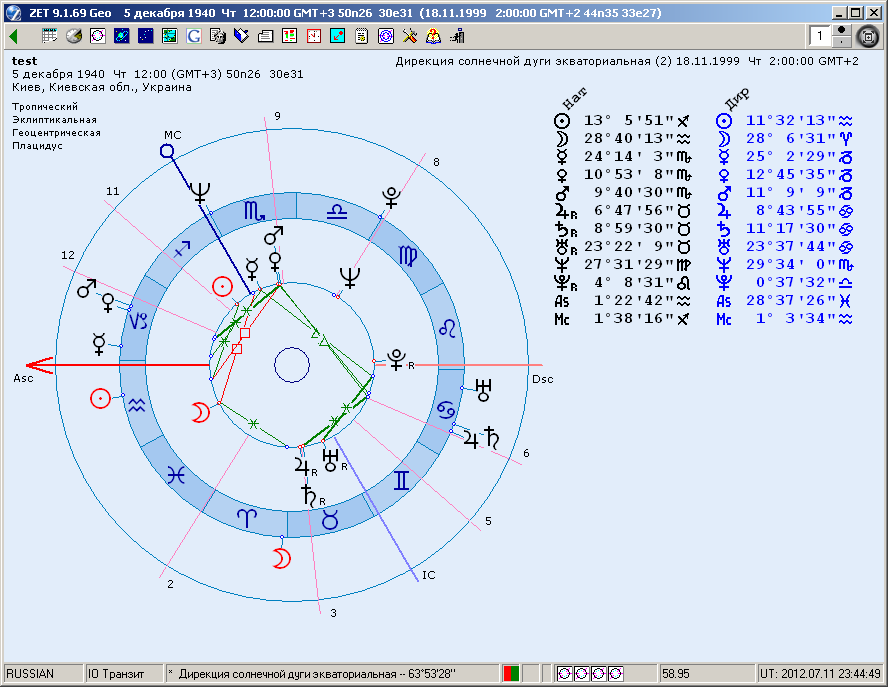
Task: Click the open book toolbar icon
Action: (242, 36)
